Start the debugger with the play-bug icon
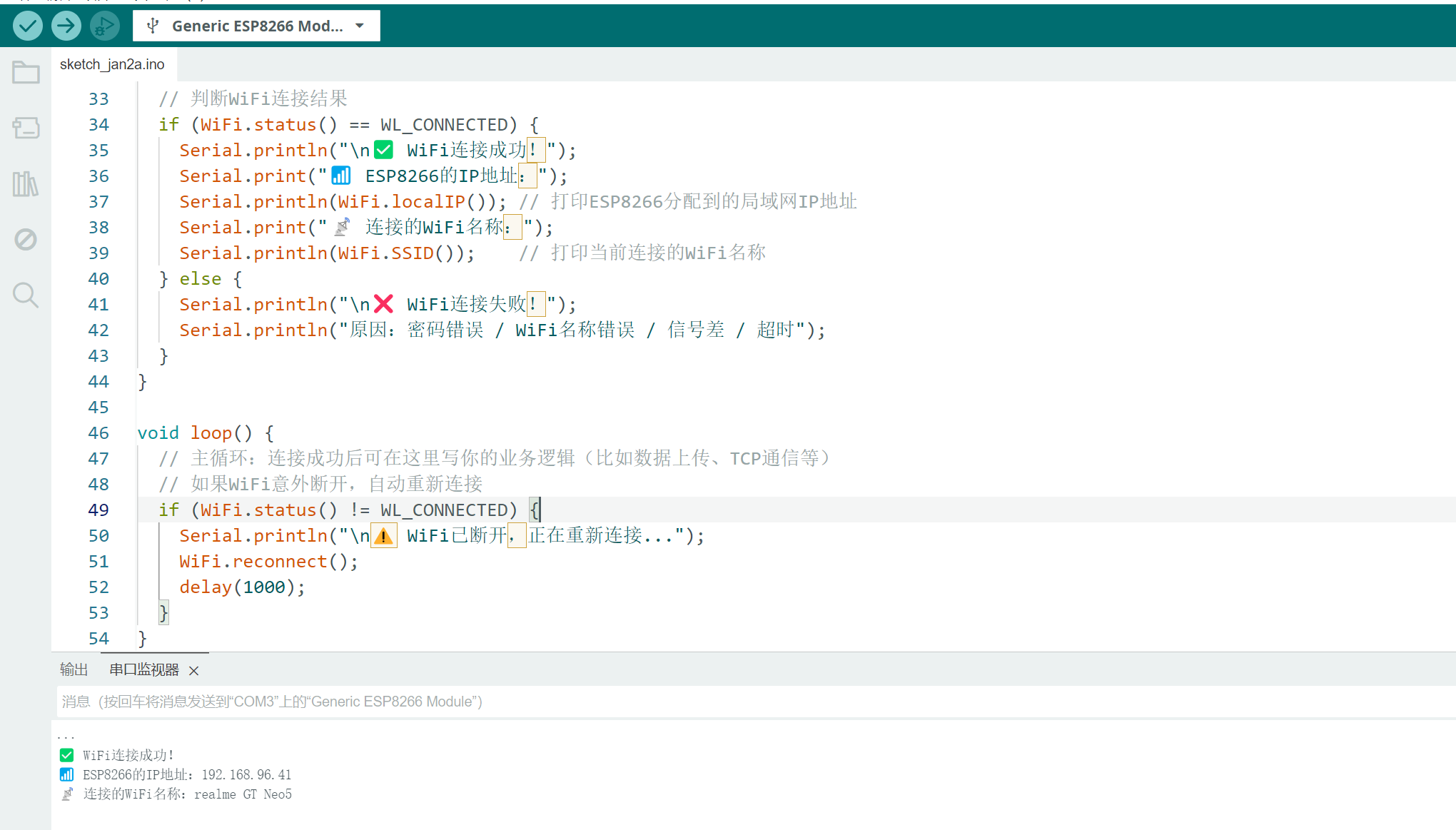This screenshot has height=830, width=1456. click(104, 26)
